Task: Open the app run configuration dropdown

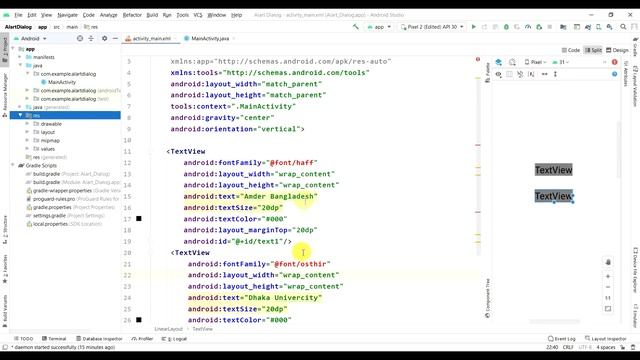Action: tap(379, 27)
